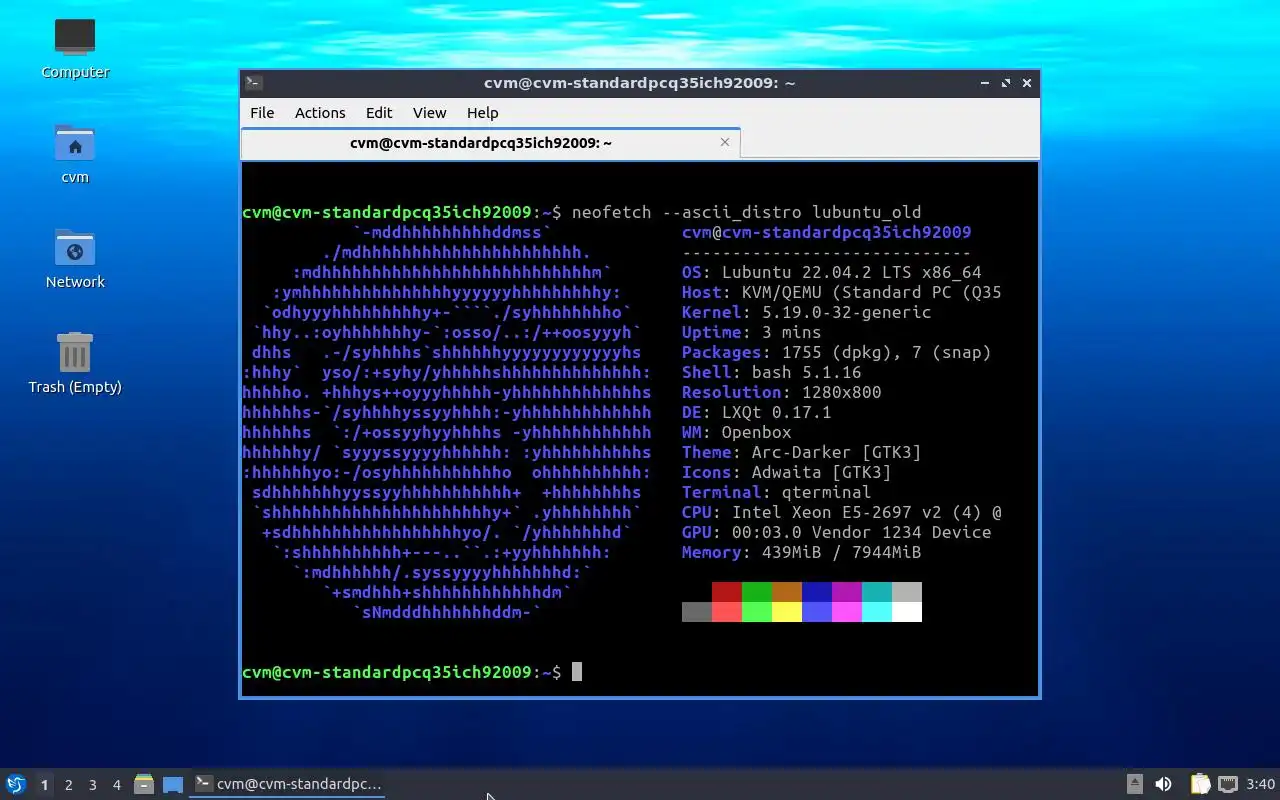This screenshot has width=1280, height=800.
Task: Click the bright yellow color block
Action: click(787, 612)
